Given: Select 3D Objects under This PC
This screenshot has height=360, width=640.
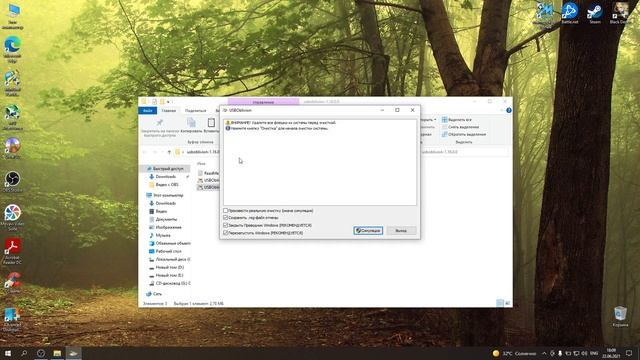Looking at the screenshot, I should coord(169,243).
